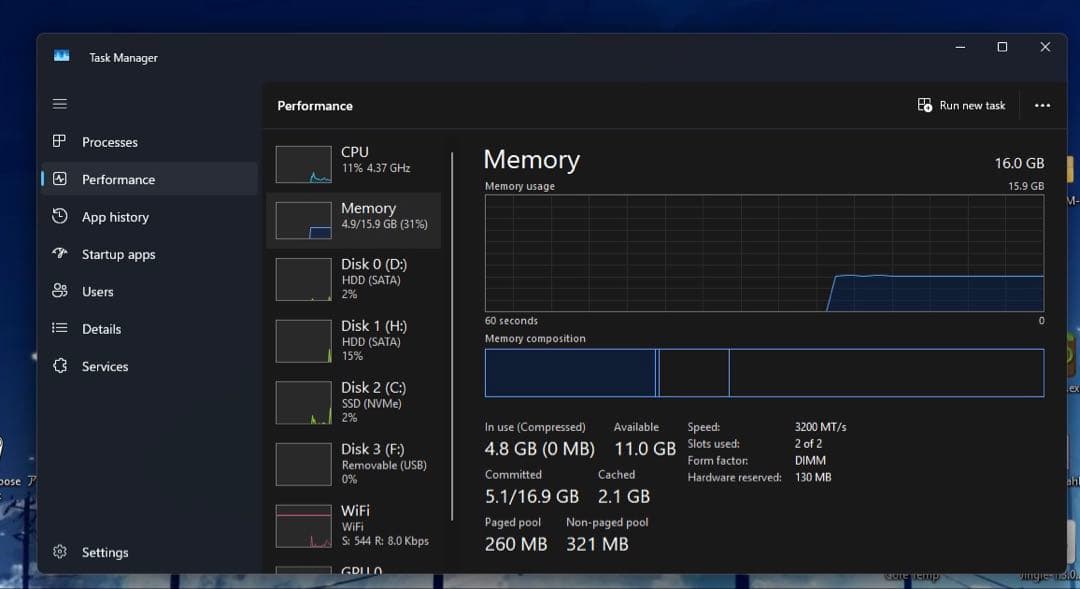Click the Performance icon in the sidebar
Viewport: 1080px width, 589px height.
pos(60,178)
